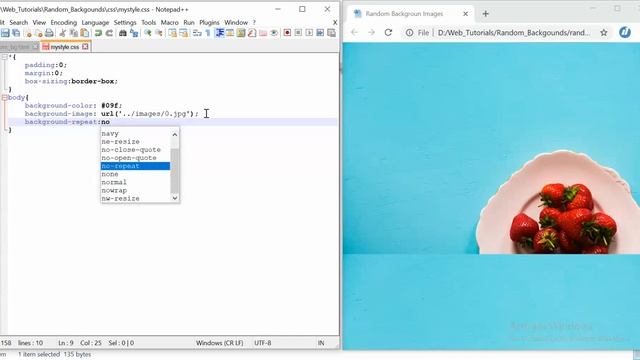The height and width of the screenshot is (360, 640).
Task: Click the #09f color value in code
Action: [111, 106]
